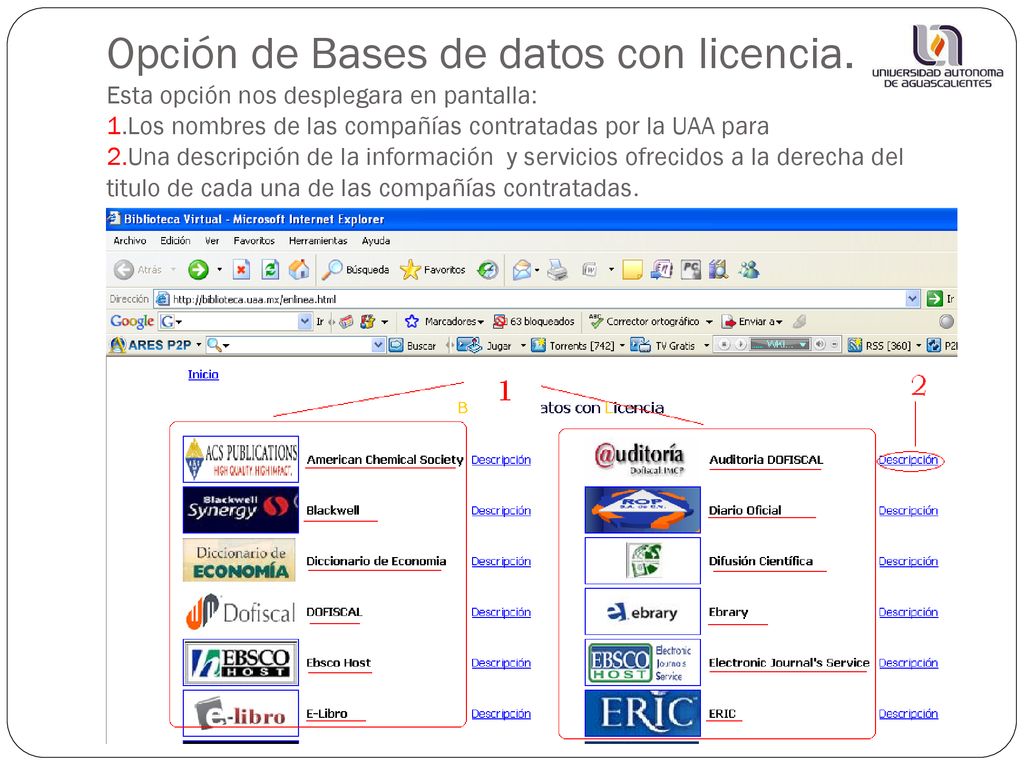Viewport: 1024px width, 768px height.
Task: Click the Buscar button in ARES toolbar
Action: pos(412,345)
